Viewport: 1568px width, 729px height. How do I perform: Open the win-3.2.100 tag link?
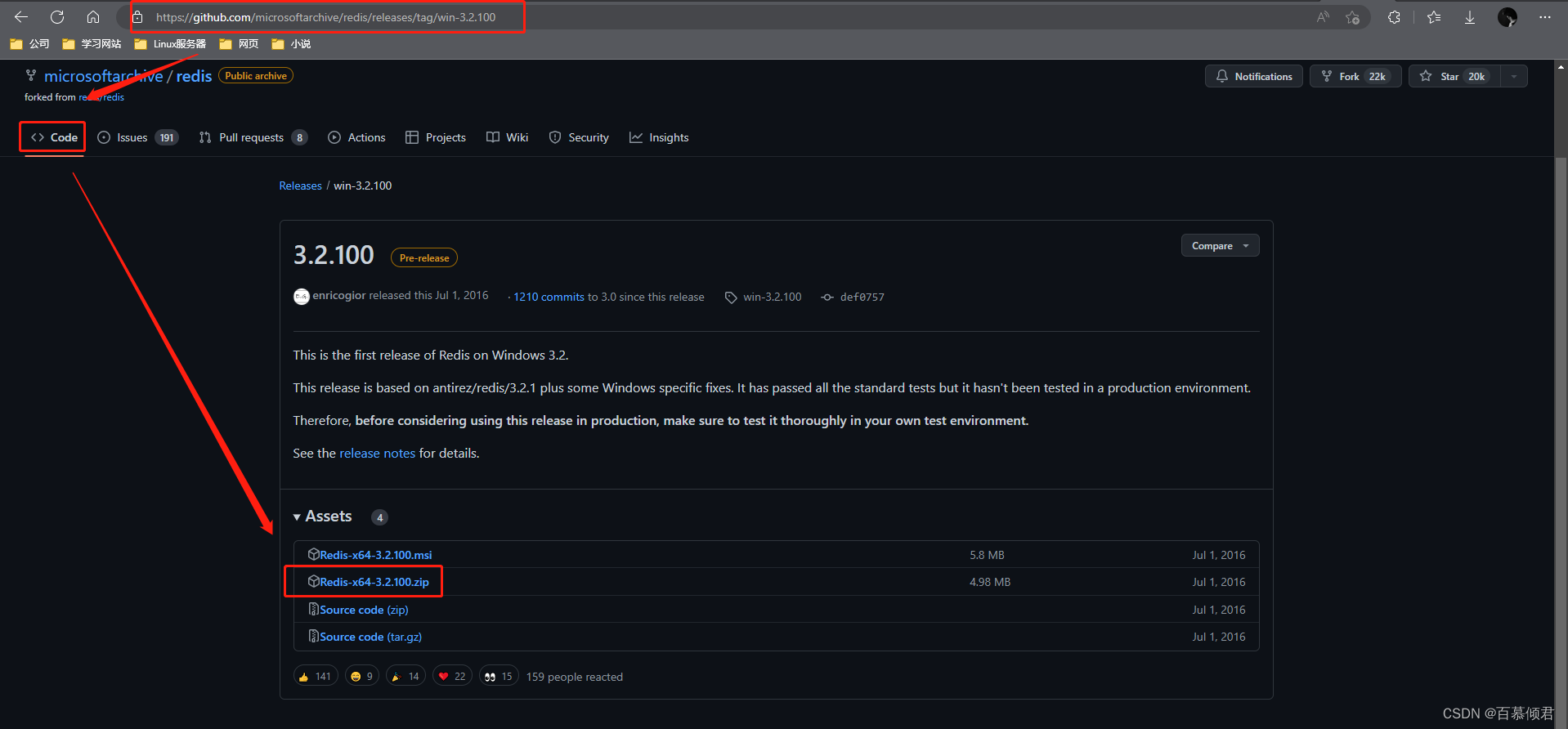pos(772,297)
